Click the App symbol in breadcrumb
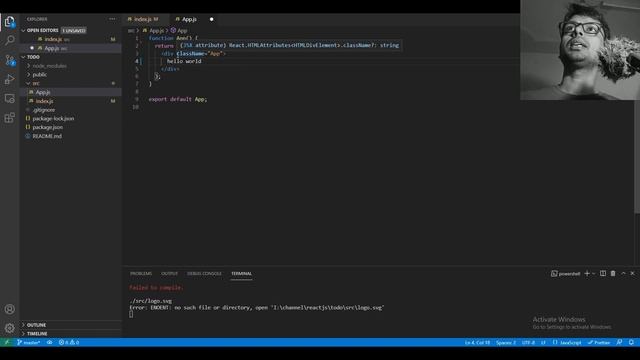 click(x=182, y=31)
